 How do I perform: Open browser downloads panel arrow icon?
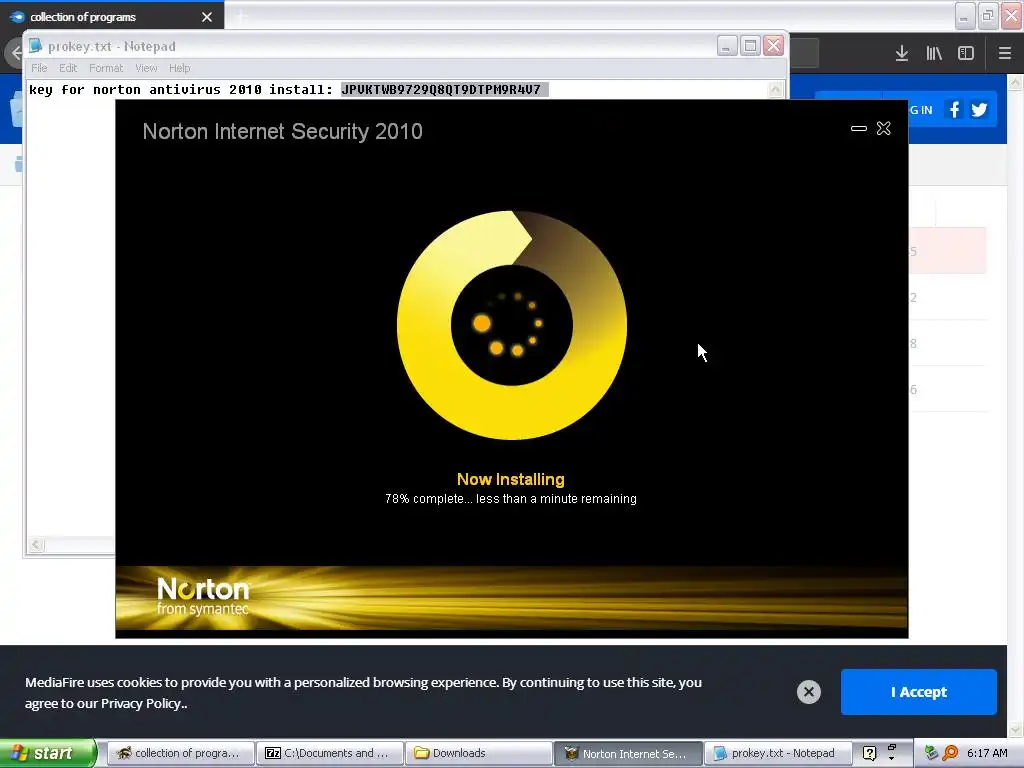pos(902,54)
